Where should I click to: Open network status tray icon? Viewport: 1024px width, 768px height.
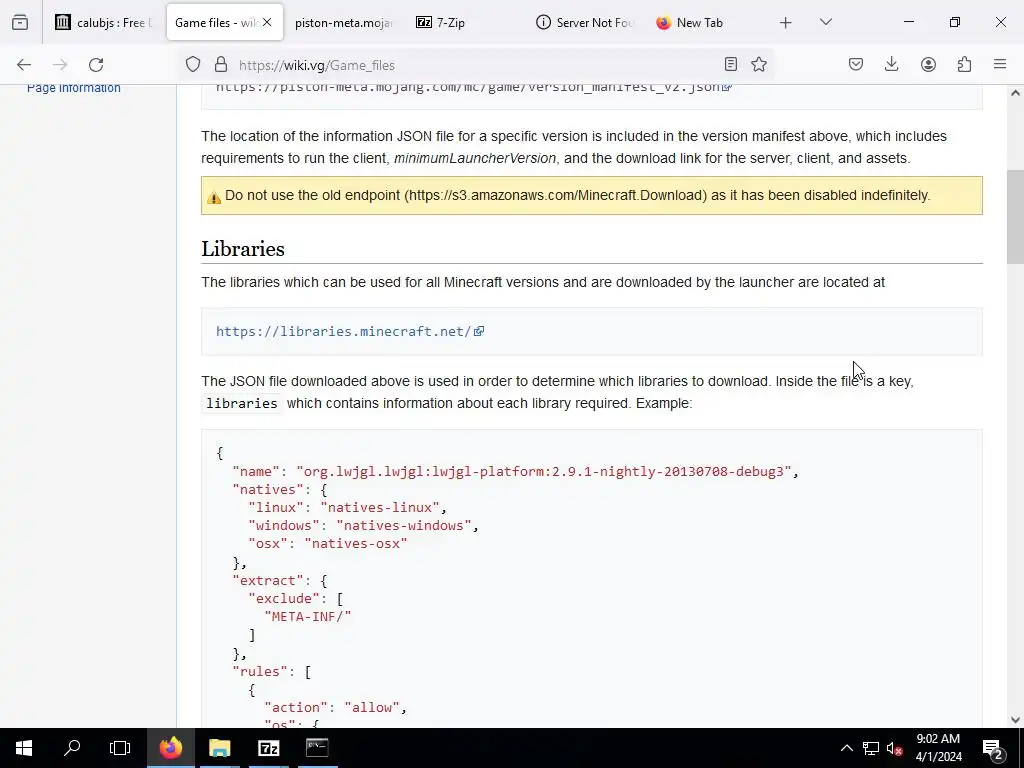(871, 748)
